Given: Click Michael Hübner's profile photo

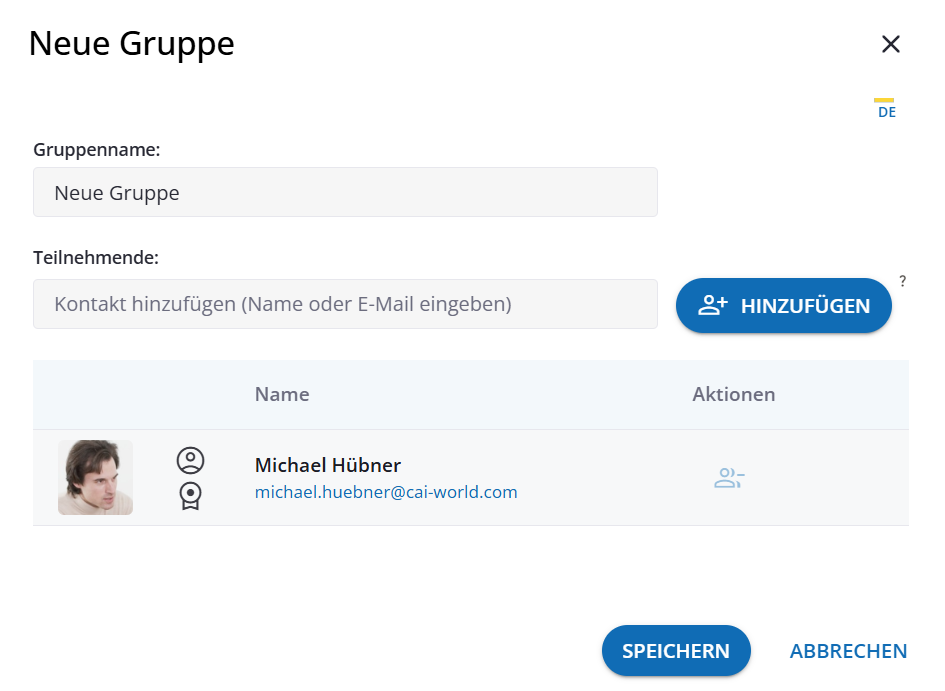Looking at the screenshot, I should tap(95, 478).
